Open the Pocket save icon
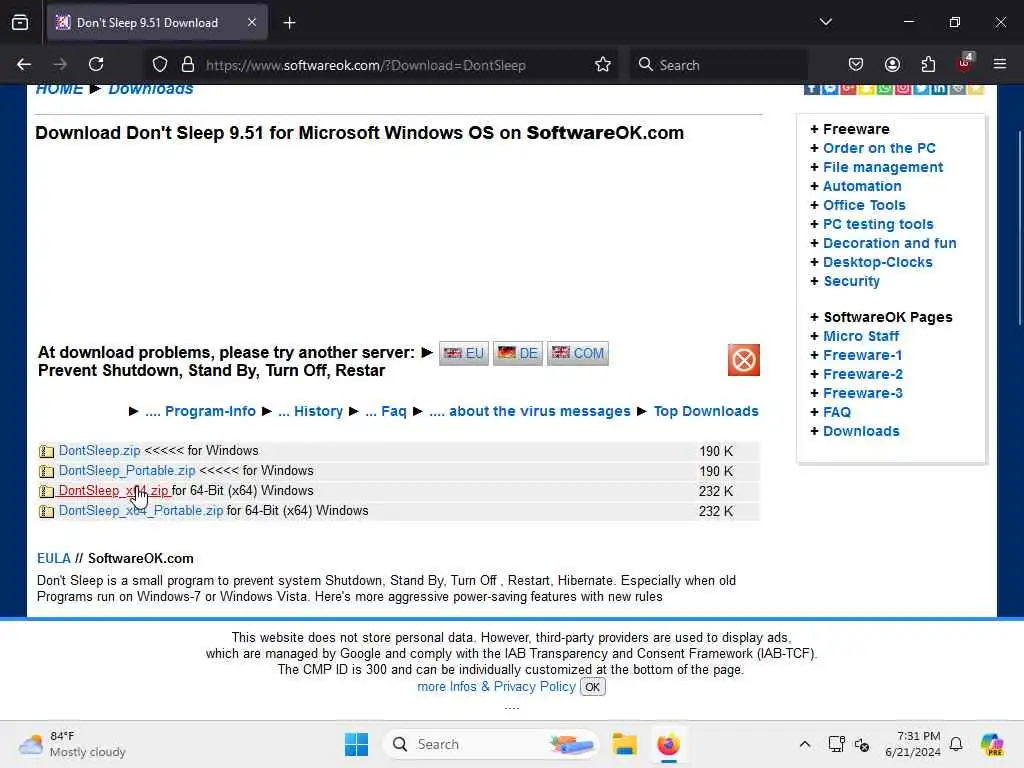 pyautogui.click(x=856, y=64)
